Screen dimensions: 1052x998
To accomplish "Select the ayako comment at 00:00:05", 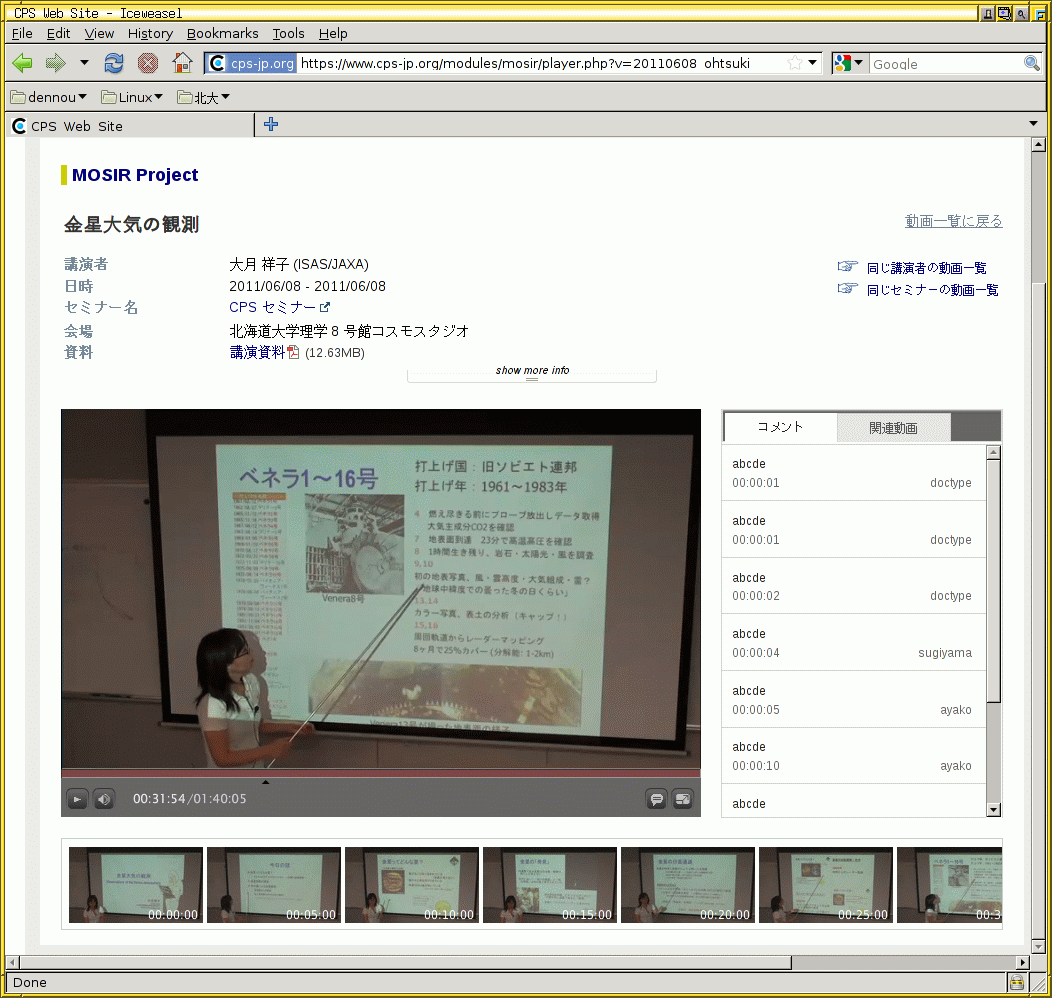I will coord(853,700).
